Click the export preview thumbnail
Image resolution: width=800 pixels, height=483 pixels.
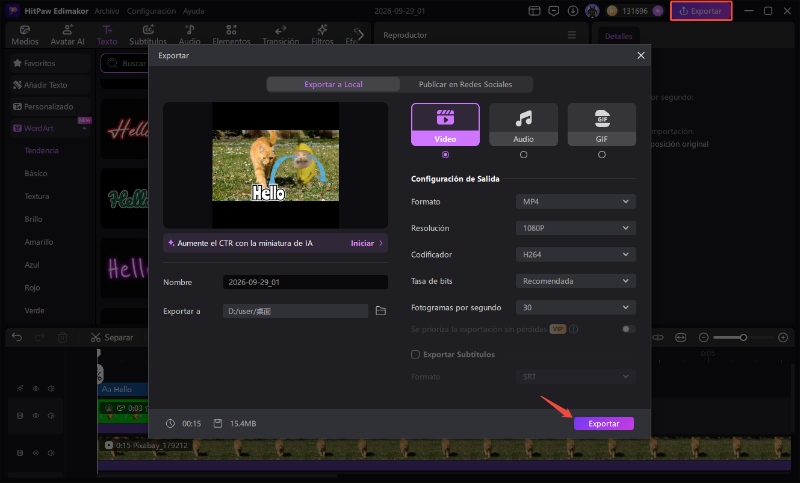coord(276,165)
